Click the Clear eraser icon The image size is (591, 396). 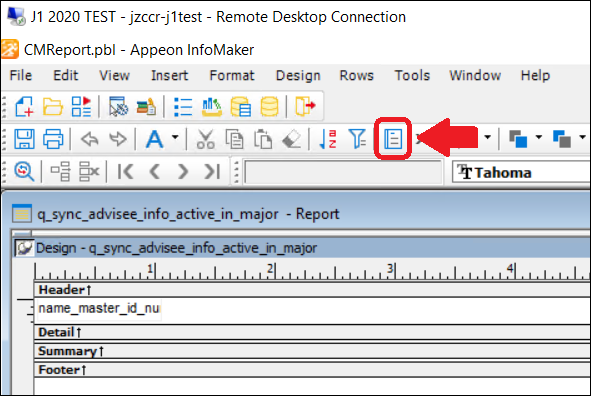291,139
